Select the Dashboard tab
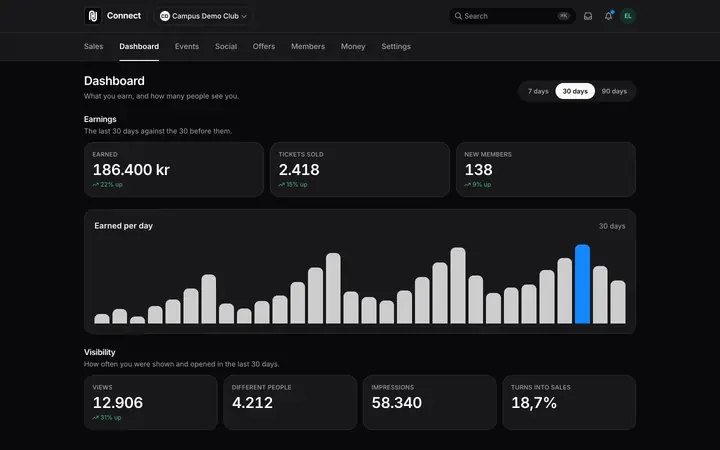720x450 pixels. (x=139, y=46)
